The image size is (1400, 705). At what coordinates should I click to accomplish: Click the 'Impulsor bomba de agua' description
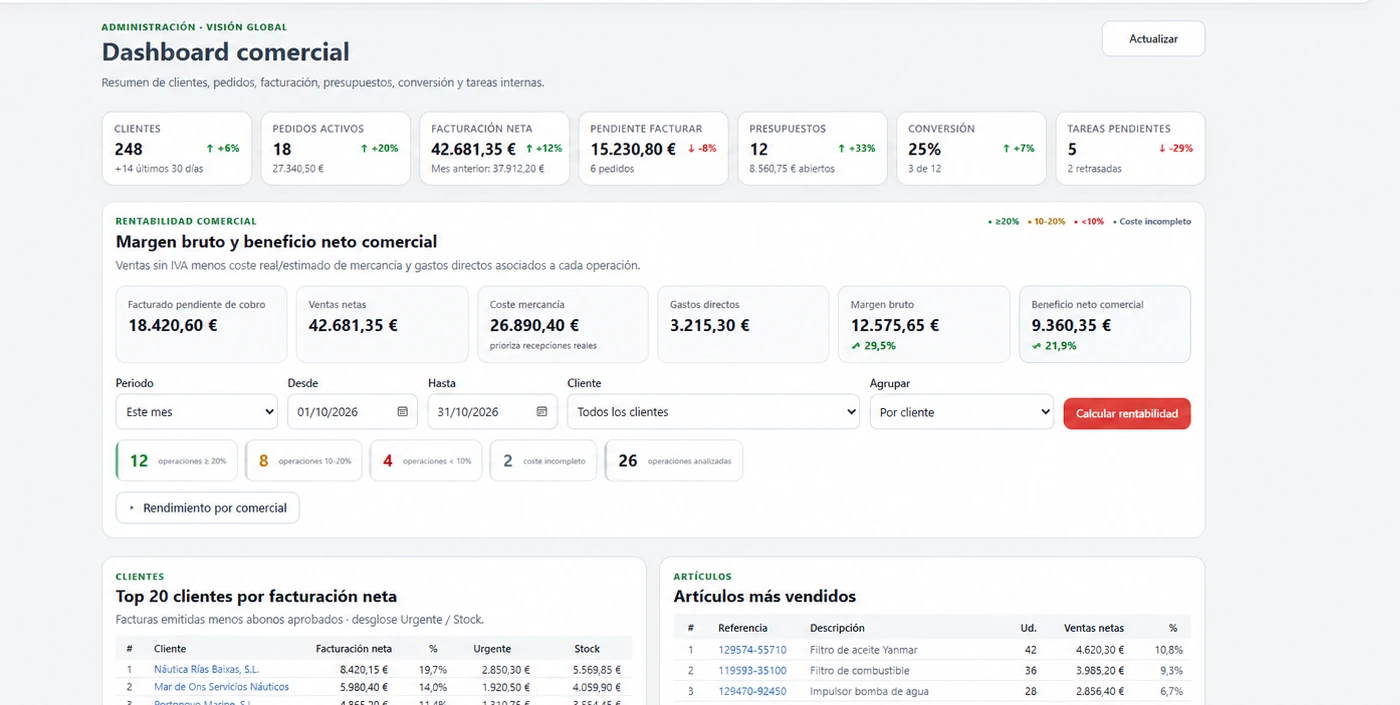click(869, 692)
